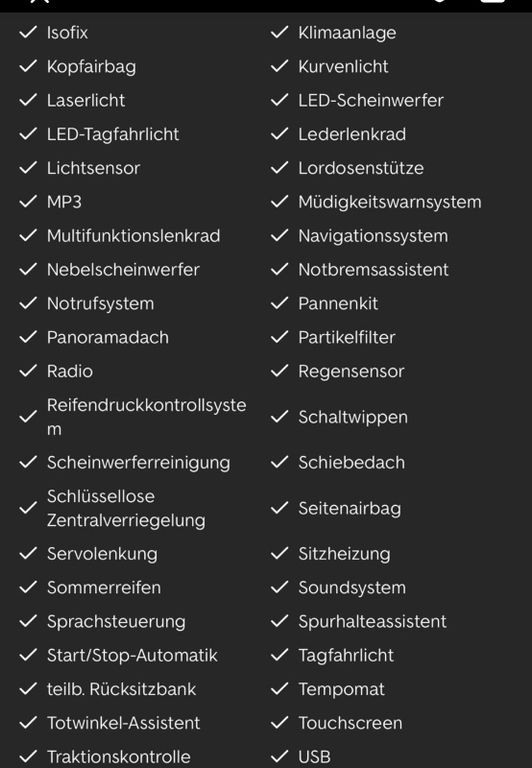Viewport: 532px width, 768px height.
Task: Click the checkmark beside Sitzheizung
Action: [280, 553]
